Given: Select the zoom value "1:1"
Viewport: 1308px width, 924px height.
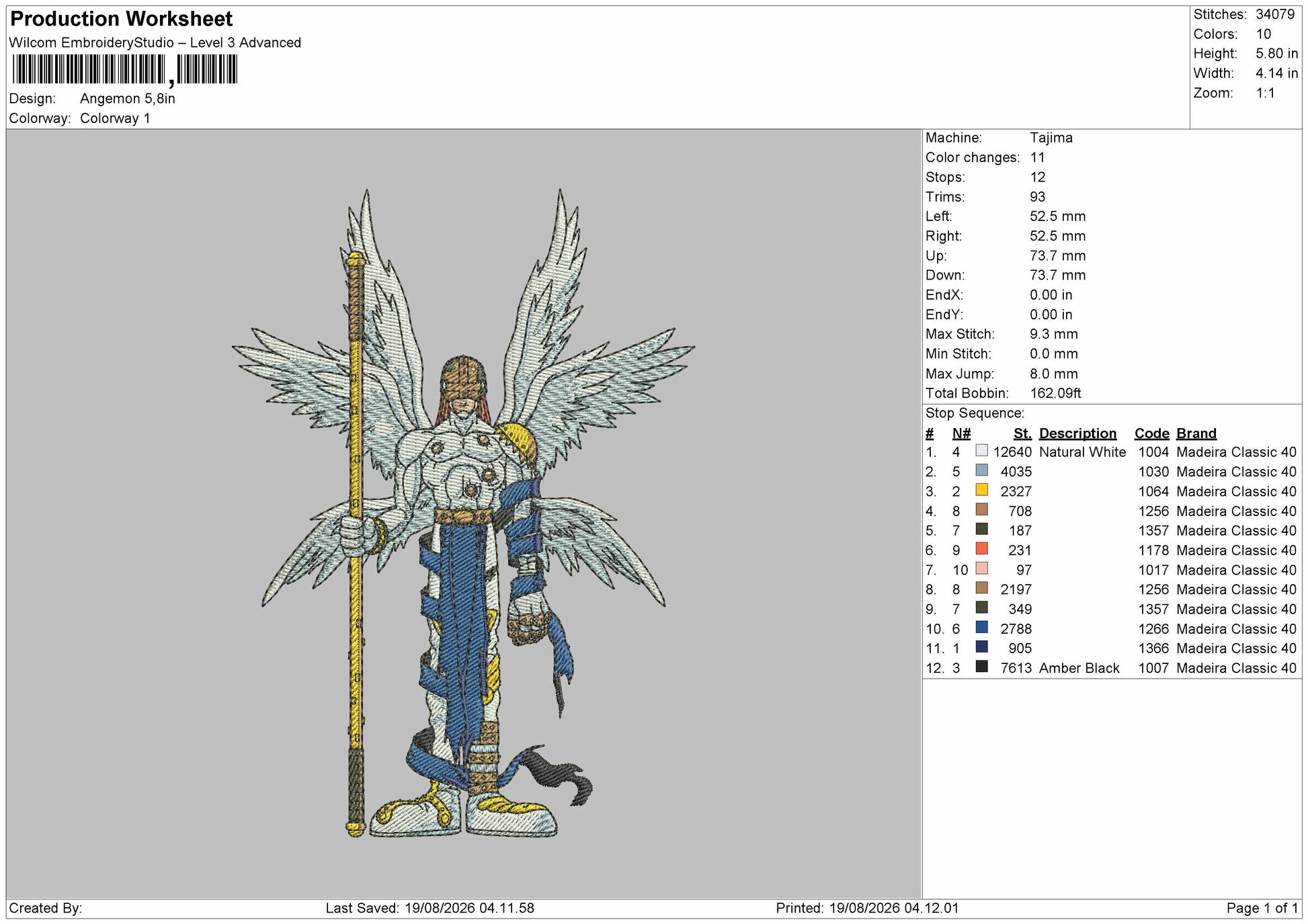Looking at the screenshot, I should point(1265,93).
